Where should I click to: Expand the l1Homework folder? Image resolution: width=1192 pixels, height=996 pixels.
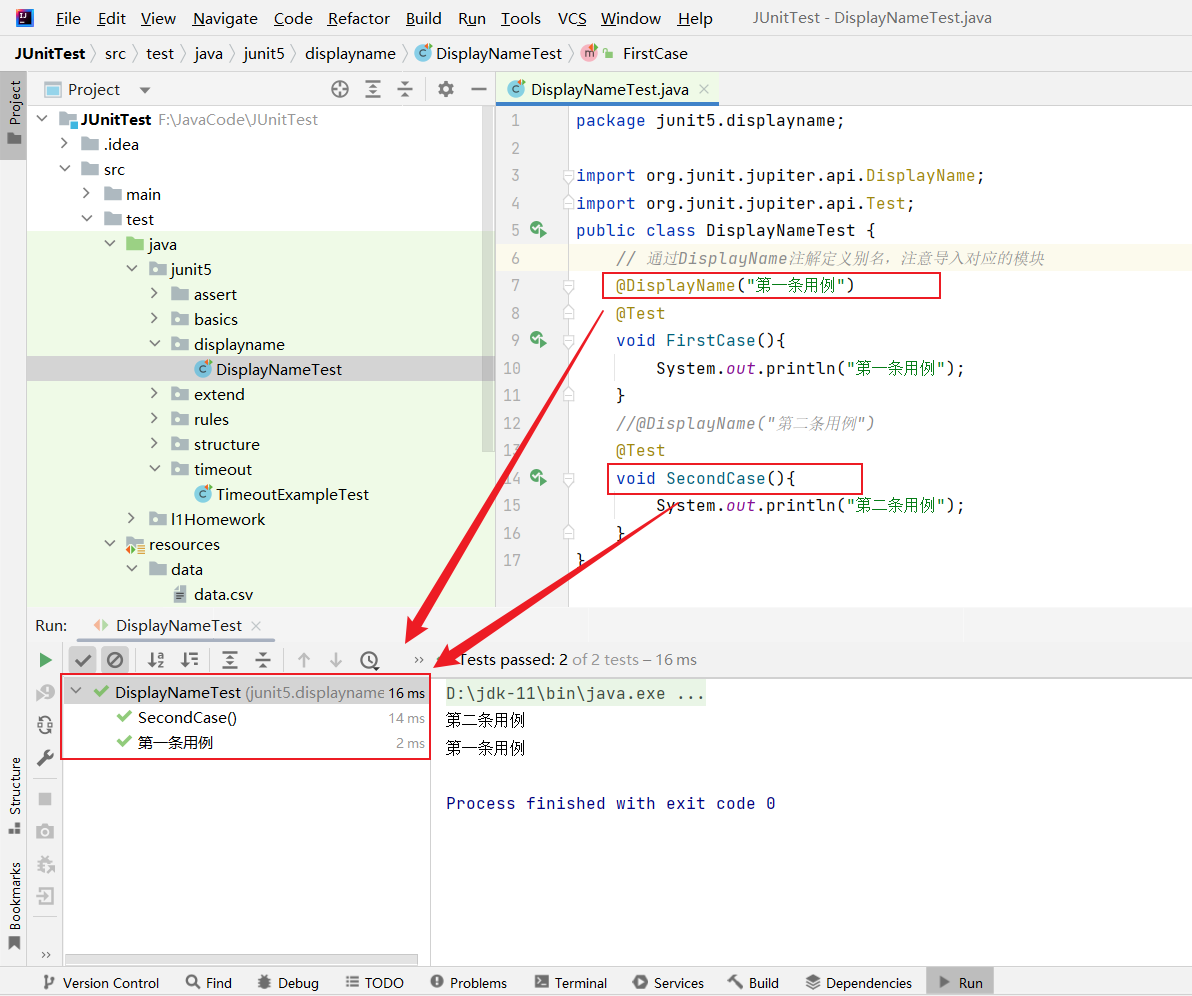pyautogui.click(x=132, y=519)
